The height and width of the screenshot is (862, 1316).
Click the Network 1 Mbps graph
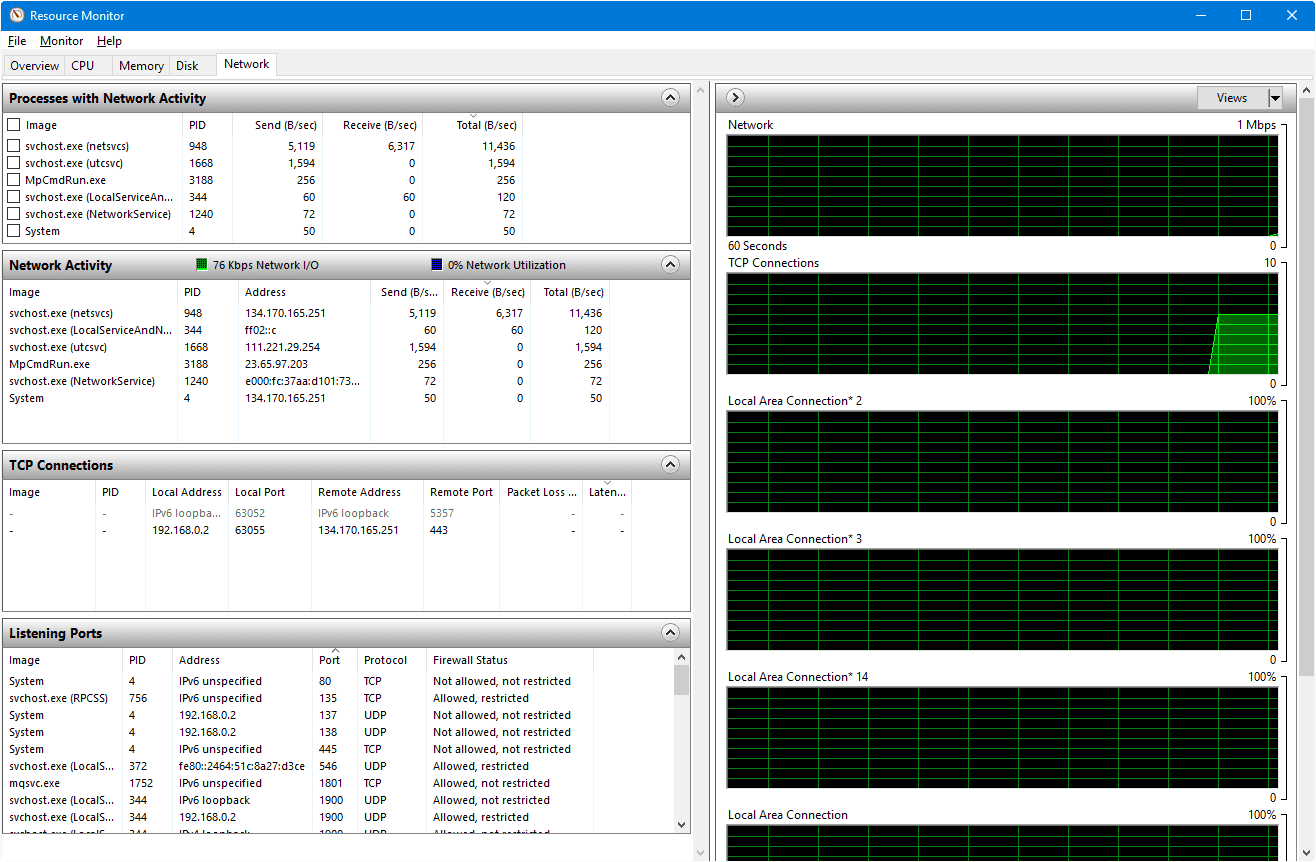tap(1002, 186)
